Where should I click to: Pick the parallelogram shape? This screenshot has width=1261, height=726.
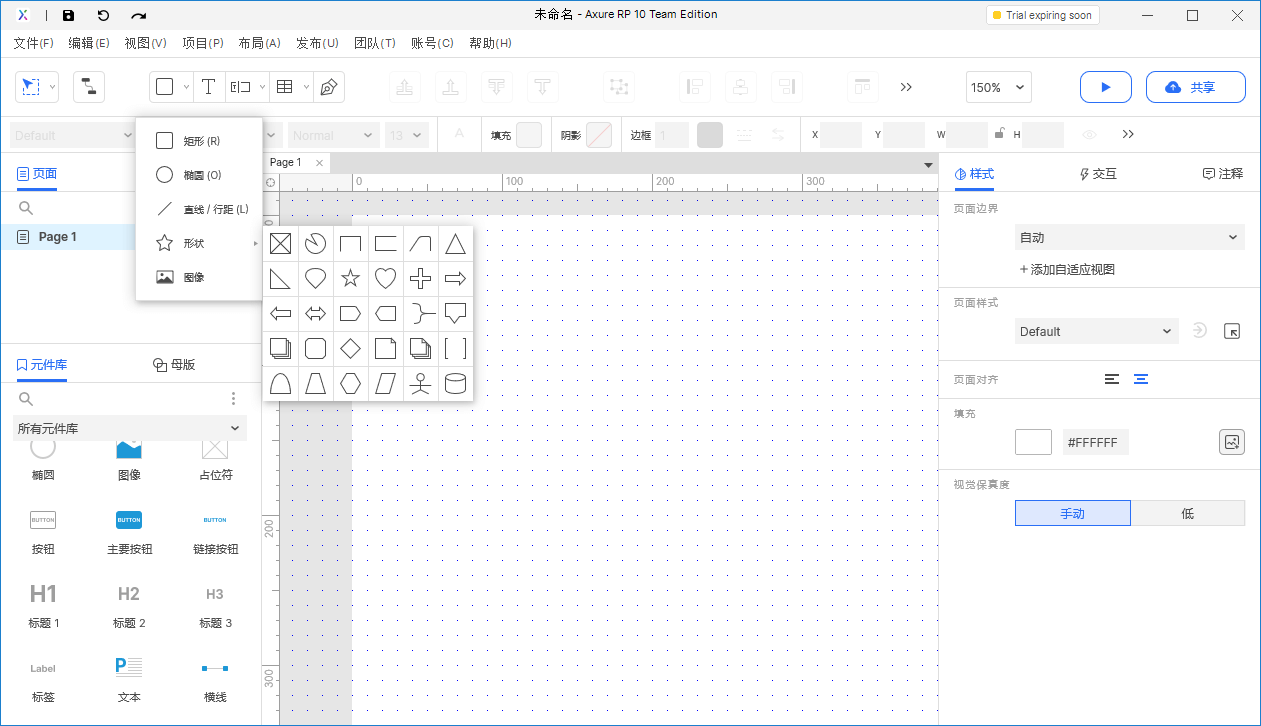click(385, 383)
